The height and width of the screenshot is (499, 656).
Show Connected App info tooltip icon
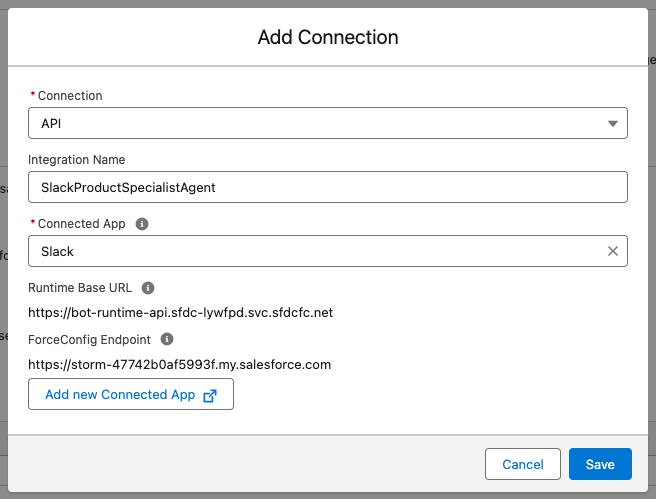coord(142,224)
